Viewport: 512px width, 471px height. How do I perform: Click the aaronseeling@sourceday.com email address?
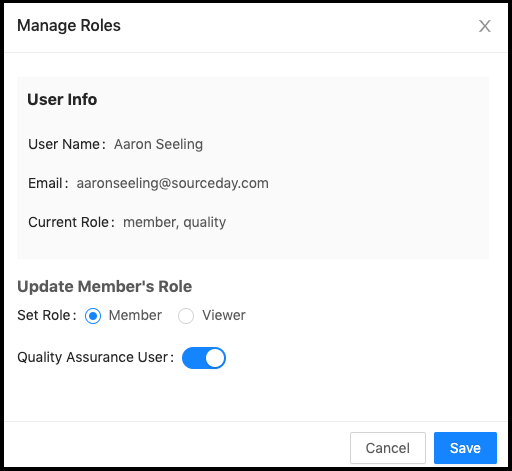click(x=173, y=184)
